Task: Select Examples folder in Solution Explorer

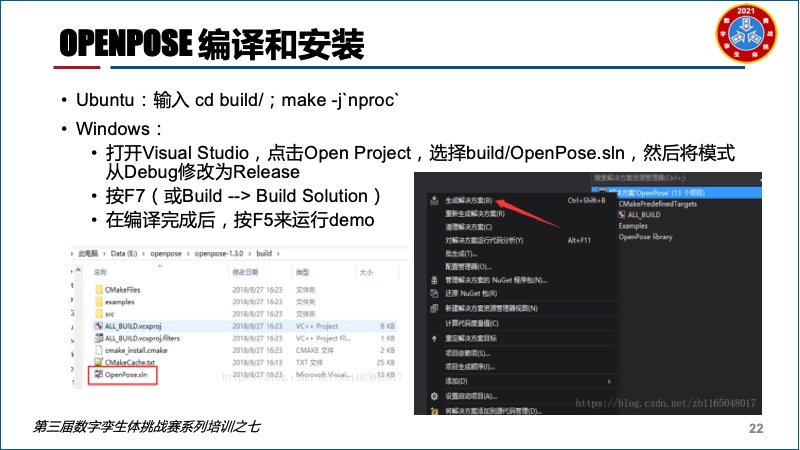Action: pyautogui.click(x=633, y=226)
